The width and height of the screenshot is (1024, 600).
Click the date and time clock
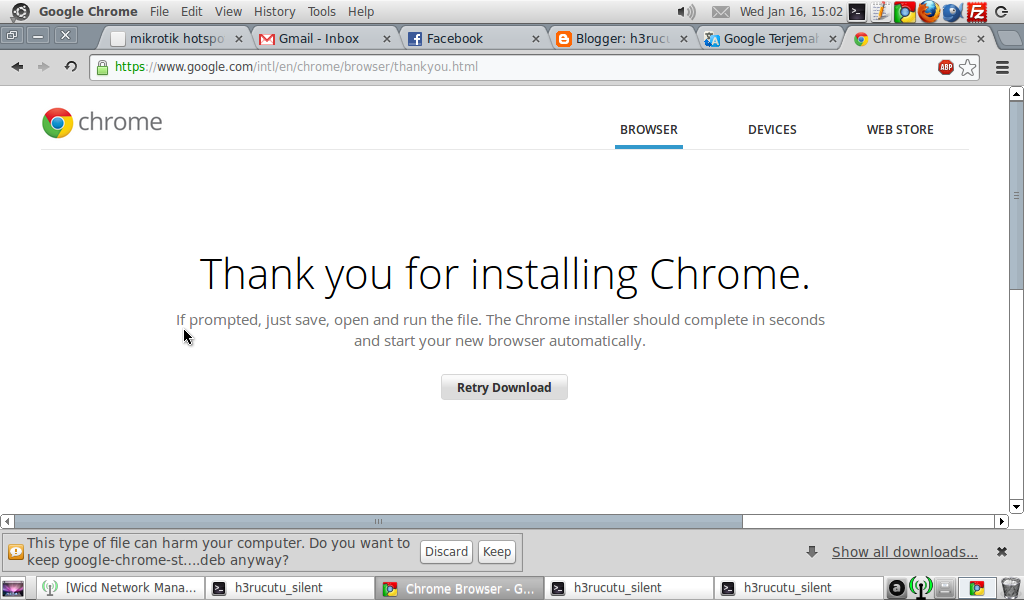pos(791,12)
